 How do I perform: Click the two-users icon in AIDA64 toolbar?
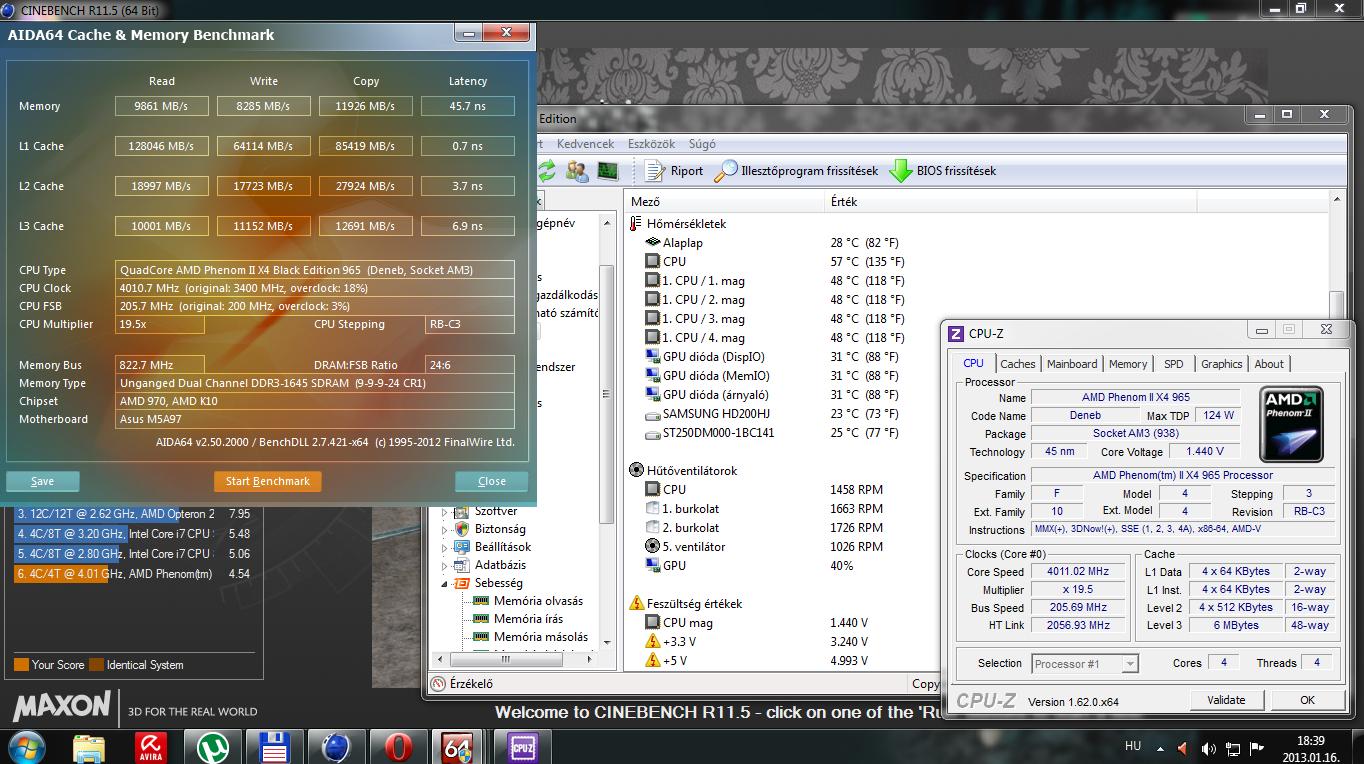(577, 171)
